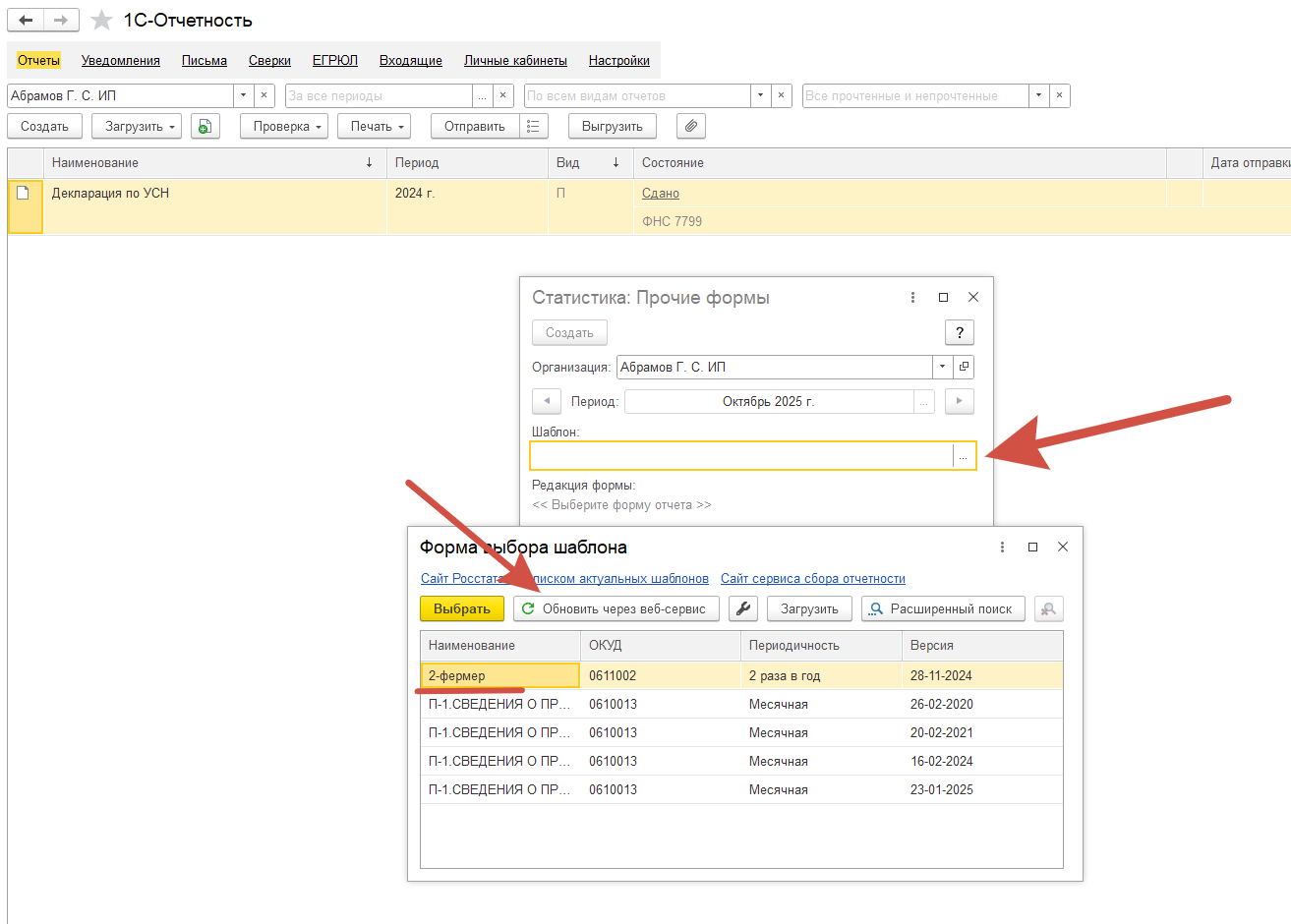Go to next period with the right arrow

(x=959, y=401)
